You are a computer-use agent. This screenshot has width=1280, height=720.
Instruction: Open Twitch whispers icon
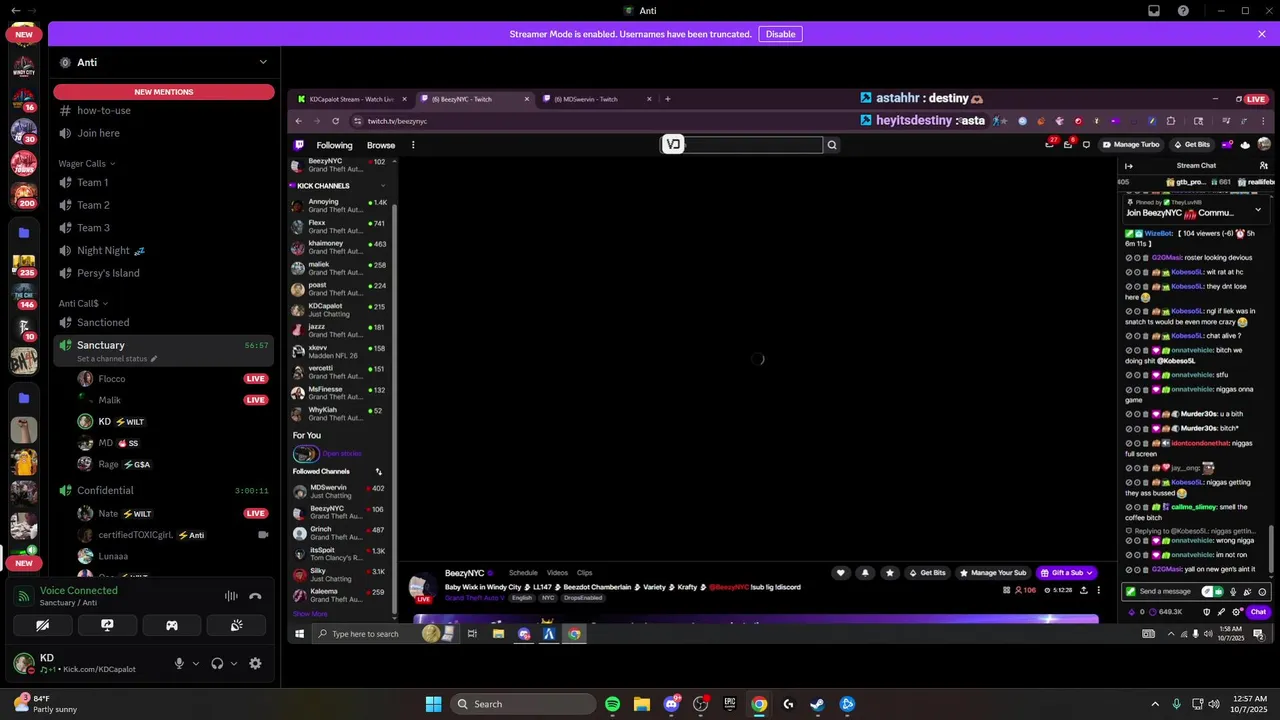tap(1087, 145)
